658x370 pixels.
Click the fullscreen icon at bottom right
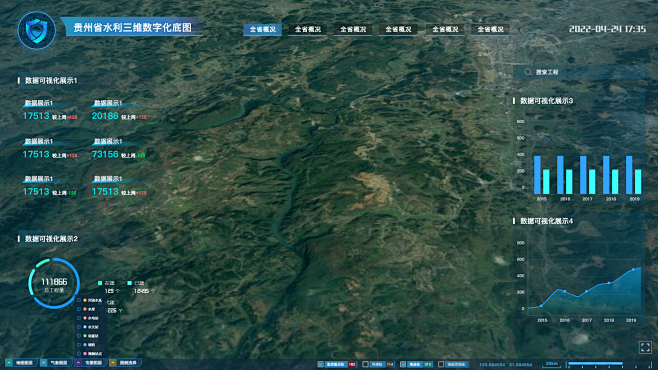pyautogui.click(x=645, y=347)
